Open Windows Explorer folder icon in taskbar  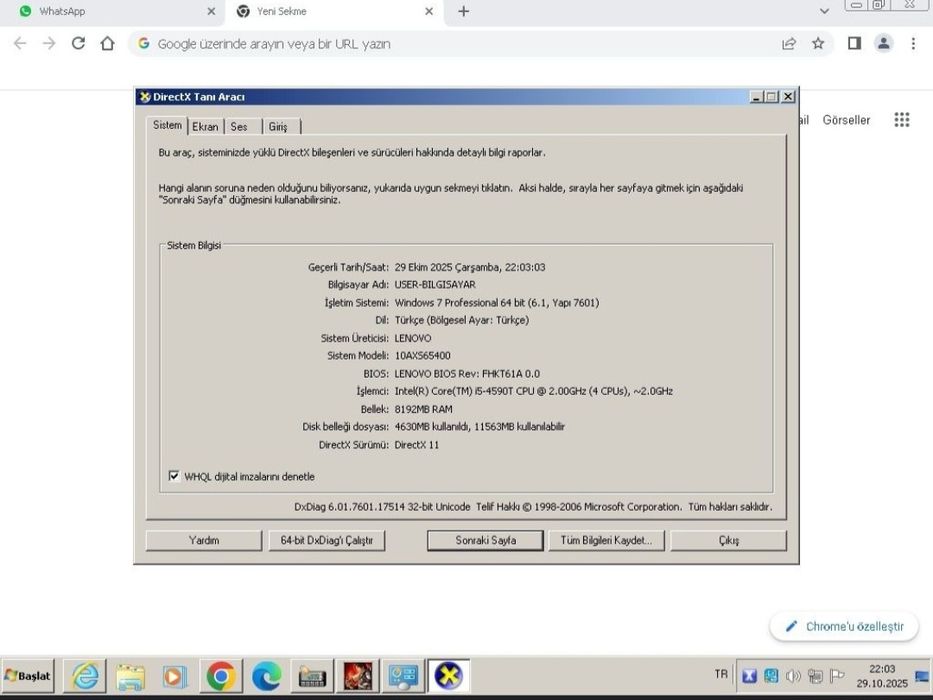(x=130, y=676)
